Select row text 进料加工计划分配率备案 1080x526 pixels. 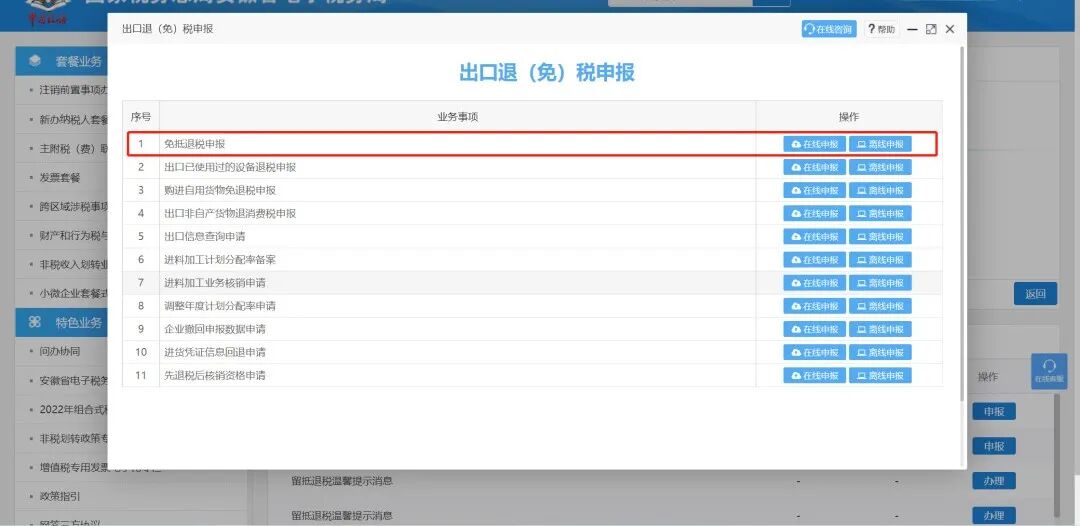(x=220, y=260)
